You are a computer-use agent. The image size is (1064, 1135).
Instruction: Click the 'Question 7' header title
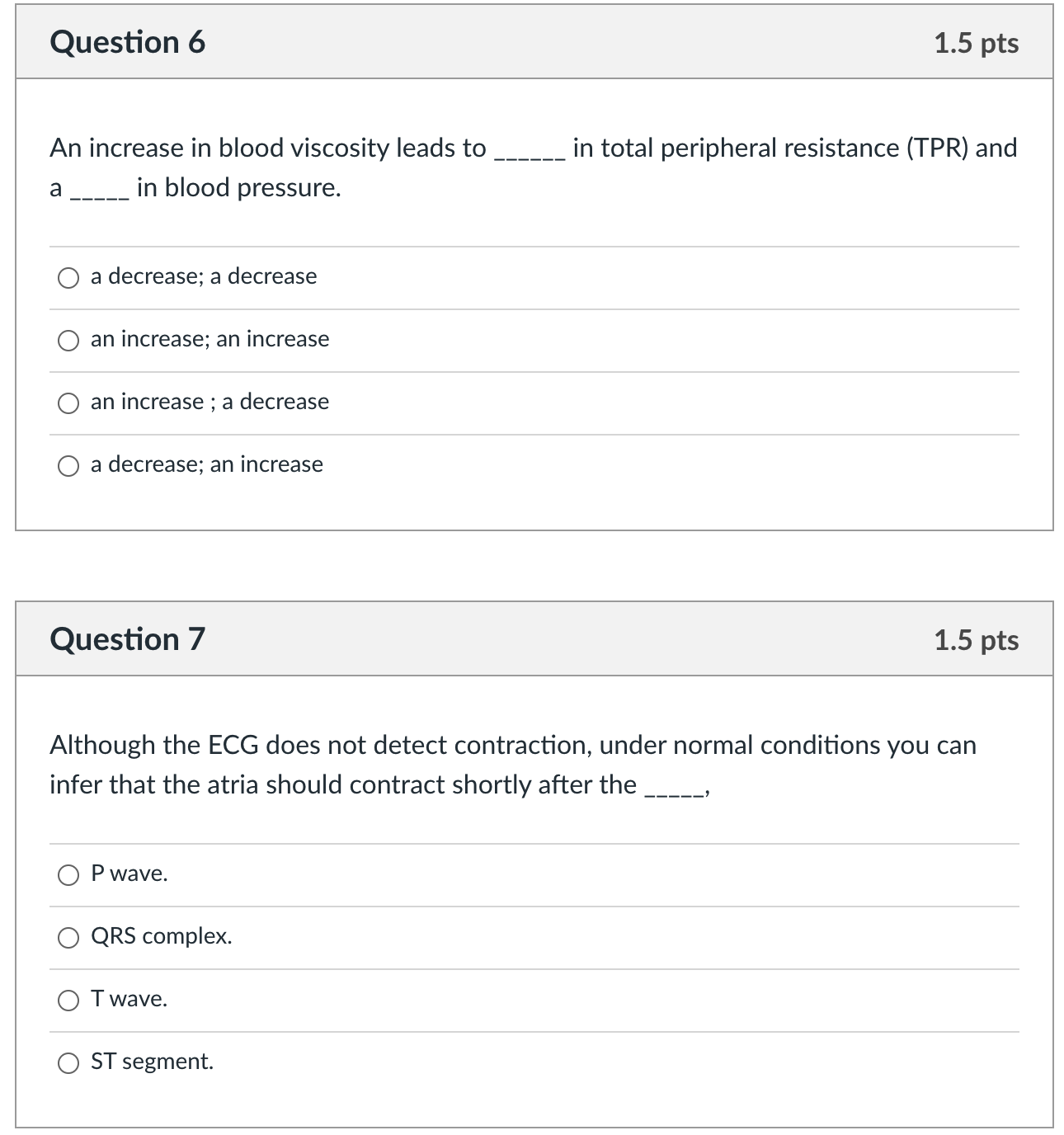pos(128,639)
